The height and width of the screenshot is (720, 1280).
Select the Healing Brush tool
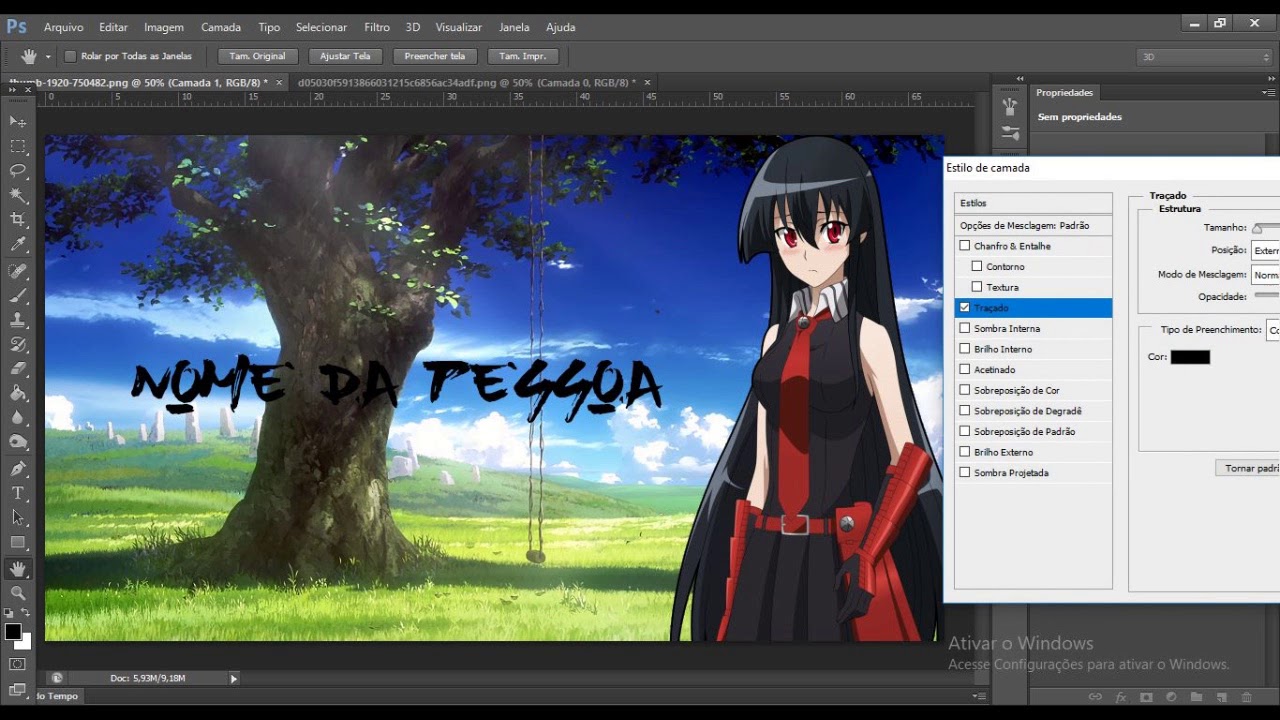[x=18, y=271]
